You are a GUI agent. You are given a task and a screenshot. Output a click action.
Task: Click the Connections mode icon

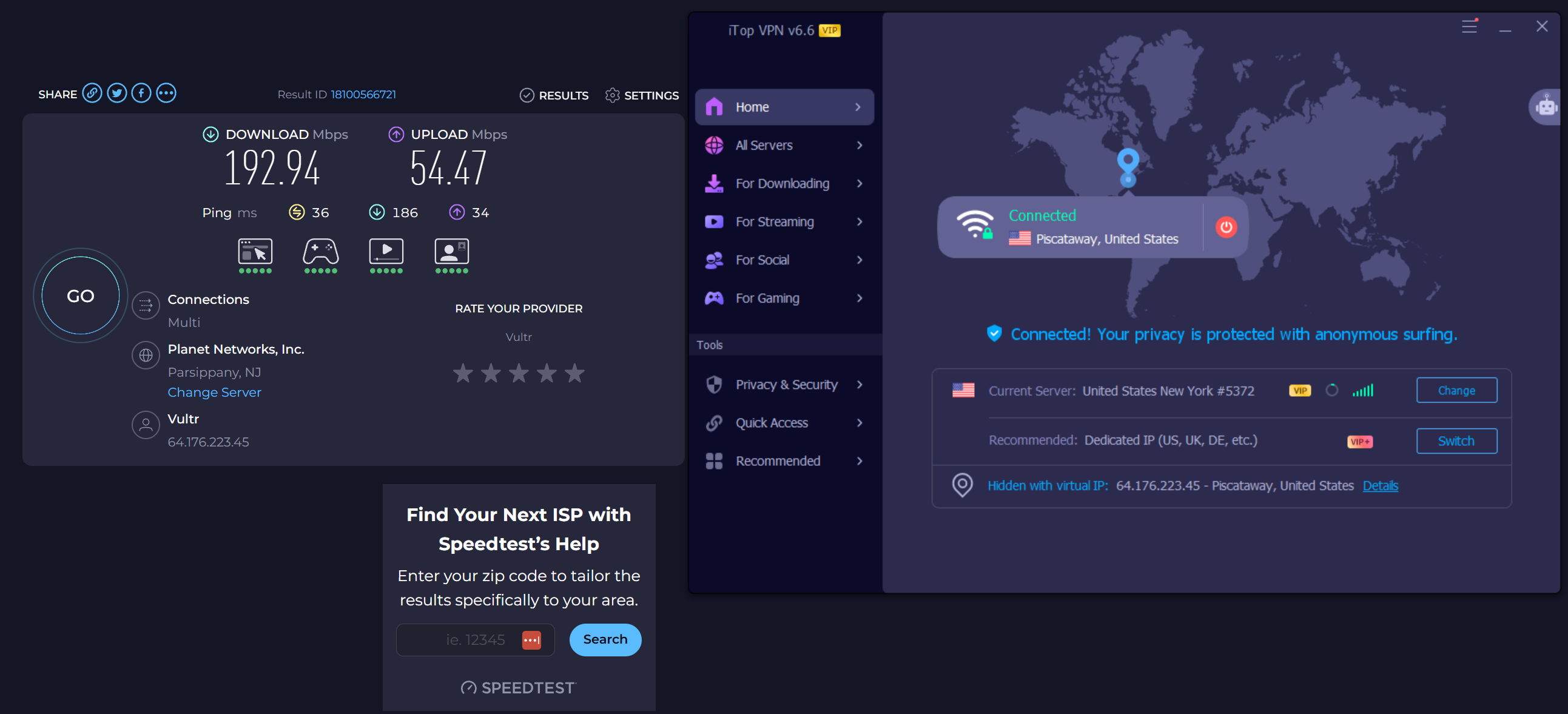click(x=146, y=306)
